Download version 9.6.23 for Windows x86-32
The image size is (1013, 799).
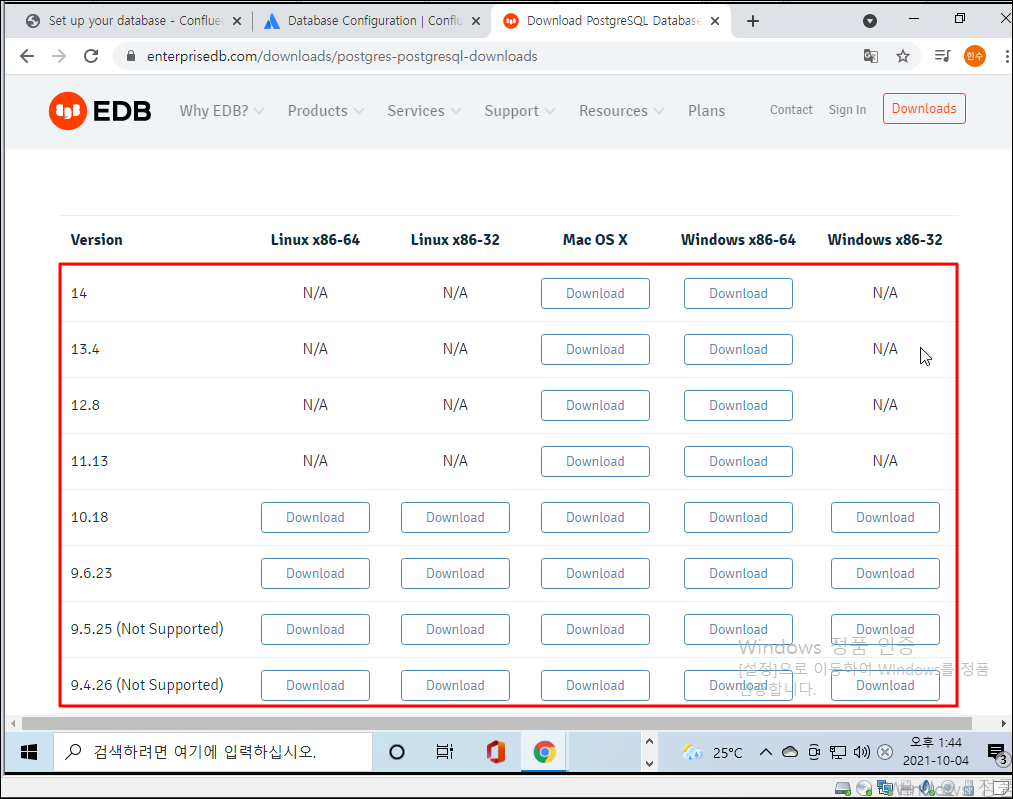[885, 574]
